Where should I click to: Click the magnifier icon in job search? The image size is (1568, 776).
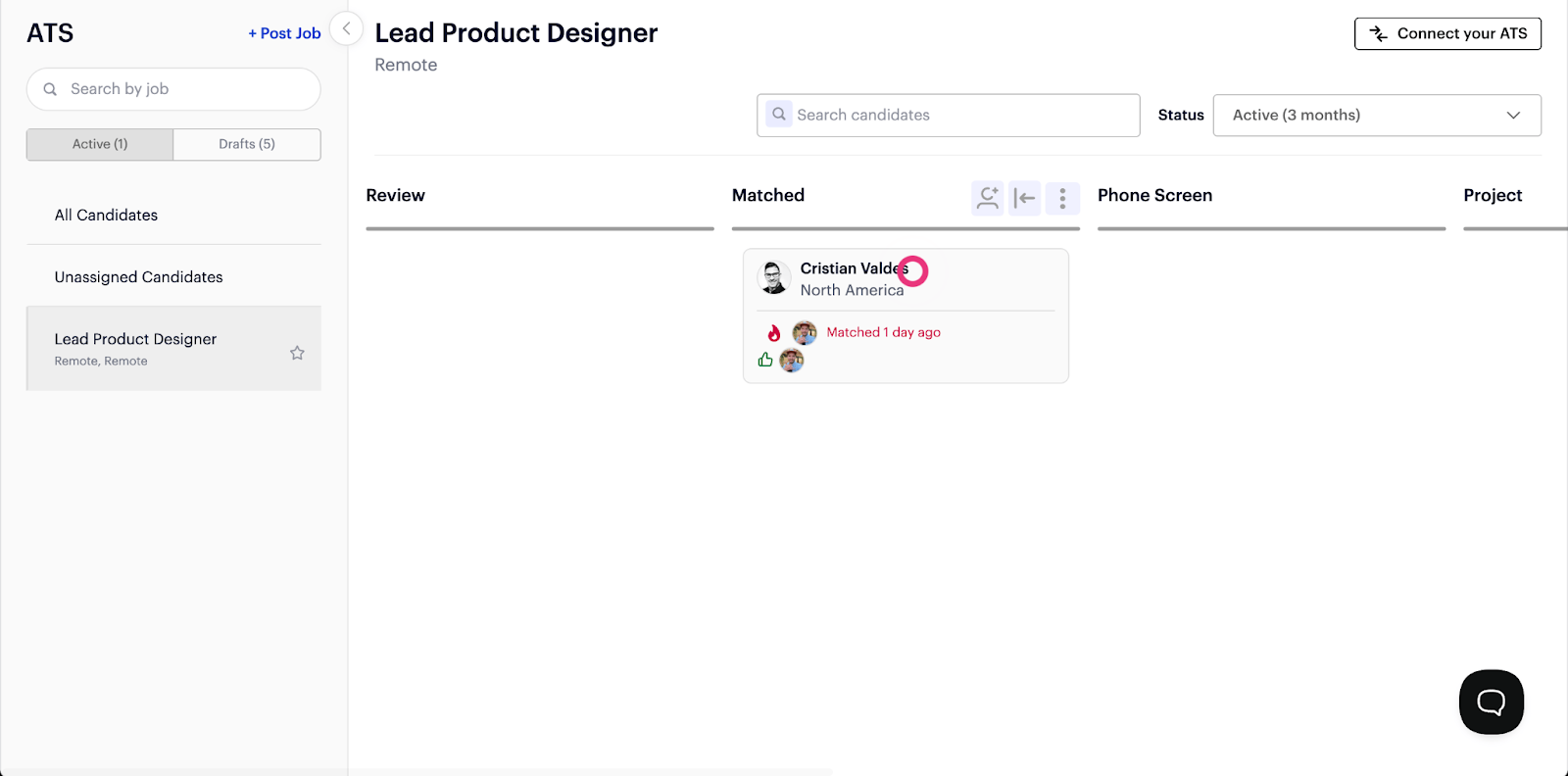pyautogui.click(x=50, y=89)
